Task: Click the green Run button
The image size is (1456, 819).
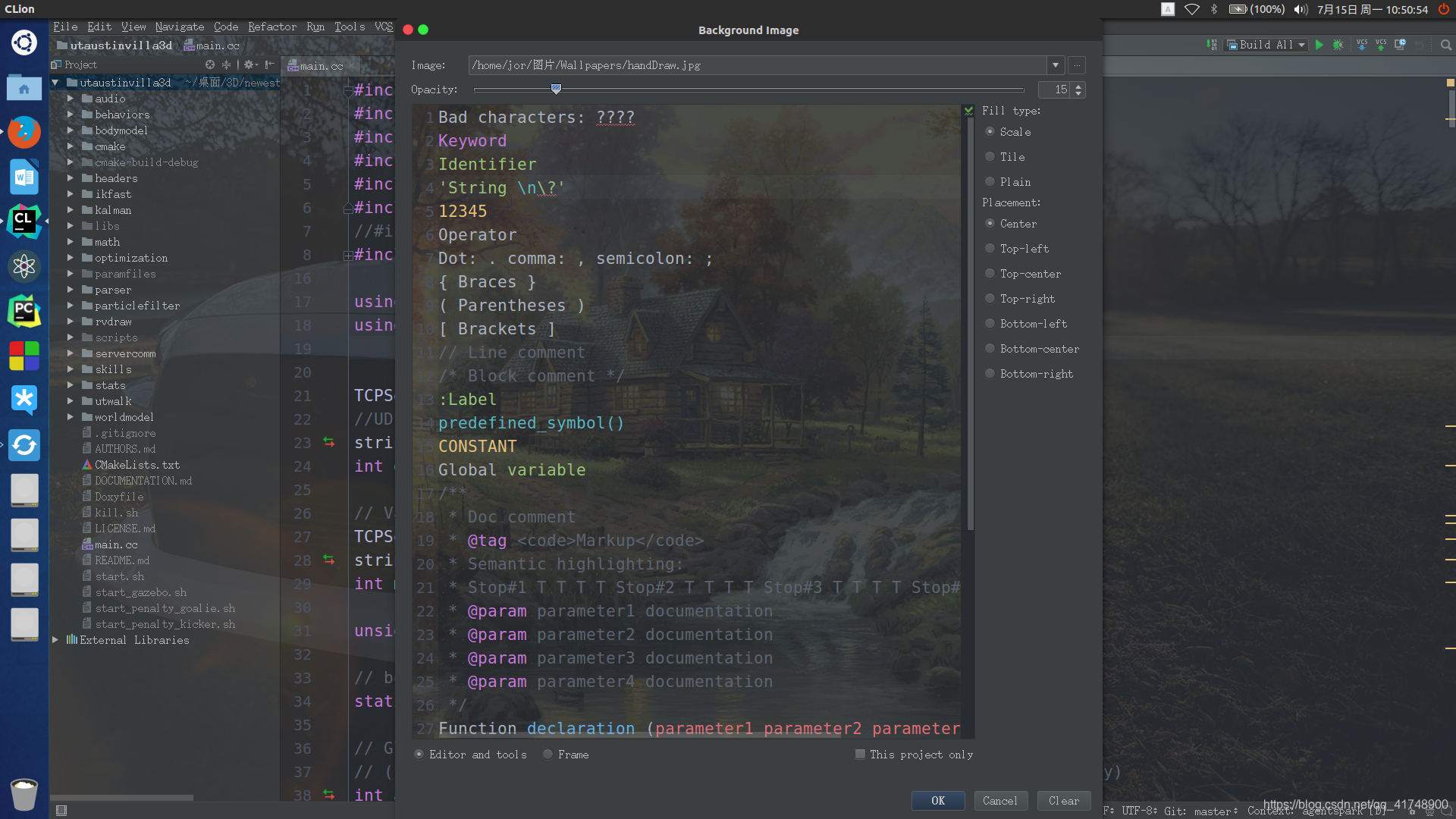Action: (1319, 45)
